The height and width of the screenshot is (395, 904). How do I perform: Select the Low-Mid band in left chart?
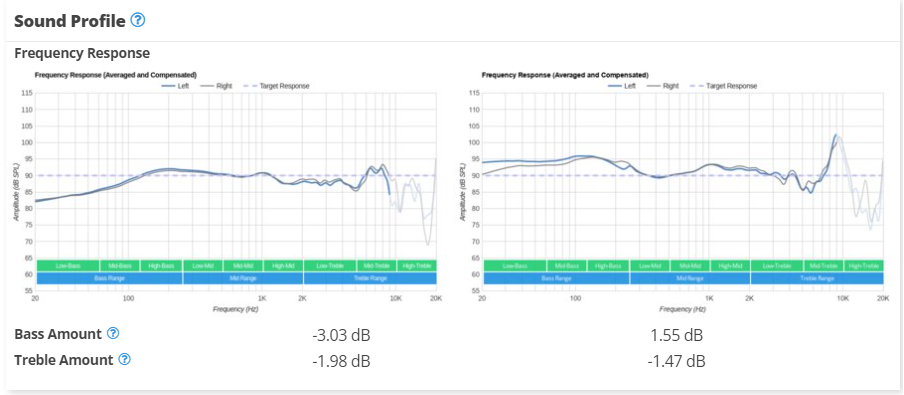pos(202,266)
